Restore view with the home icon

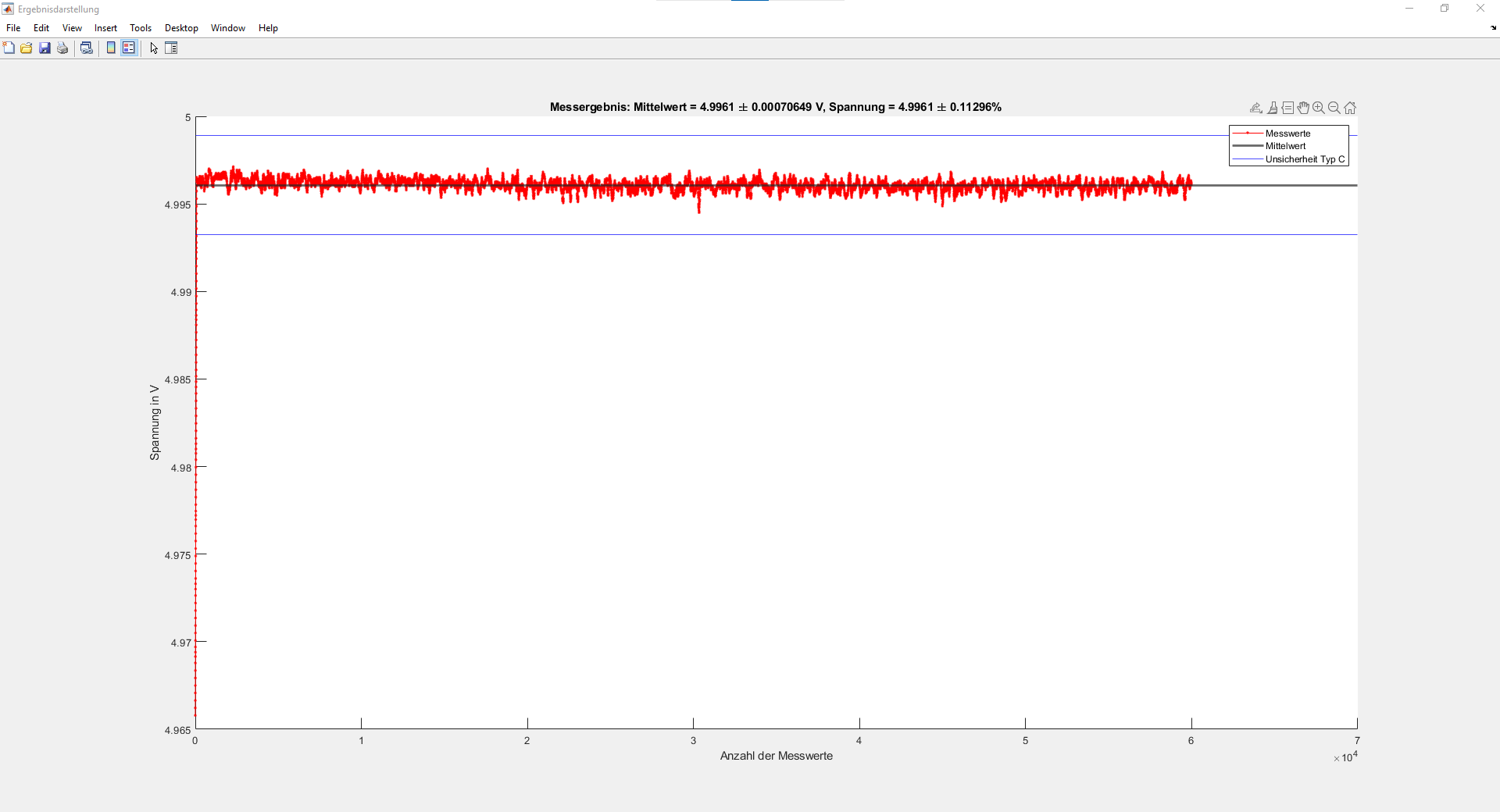[1350, 108]
